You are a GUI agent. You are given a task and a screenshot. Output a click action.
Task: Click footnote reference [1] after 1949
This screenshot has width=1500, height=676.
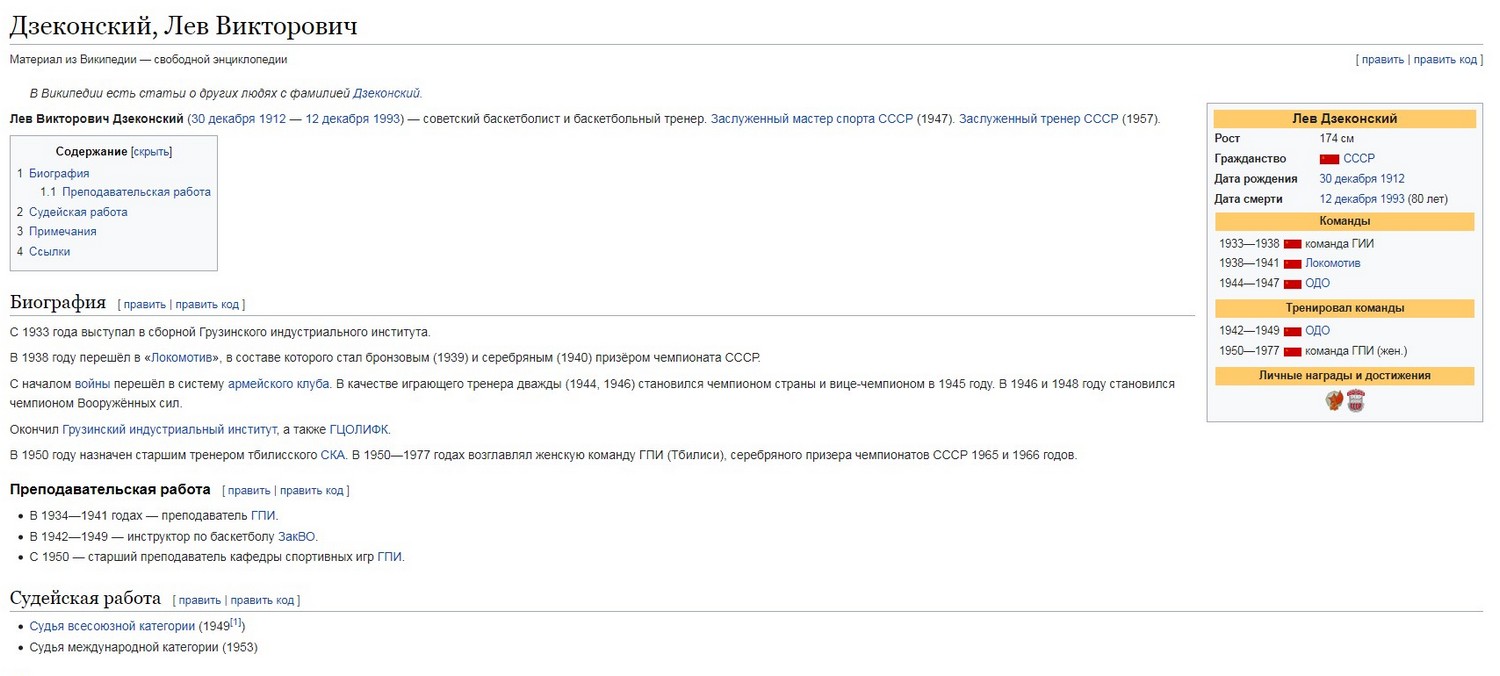click(236, 622)
